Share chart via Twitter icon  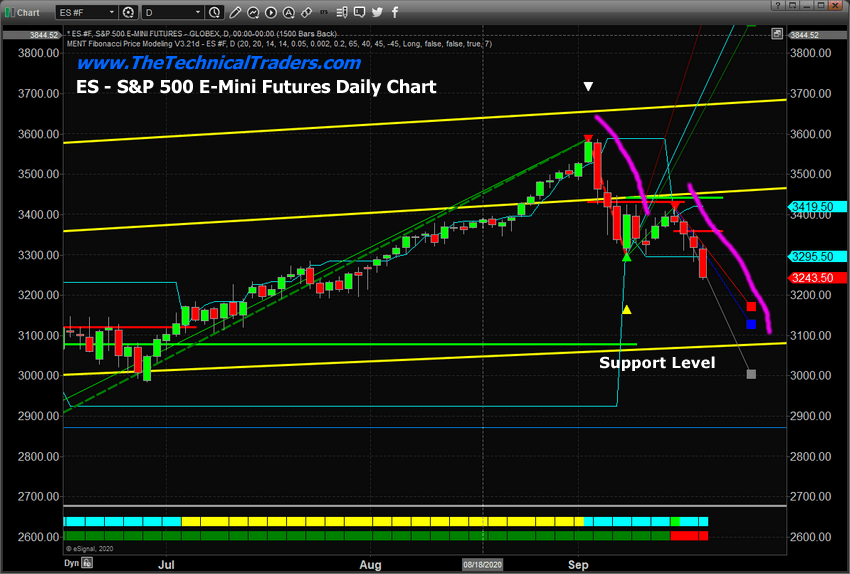tap(377, 12)
